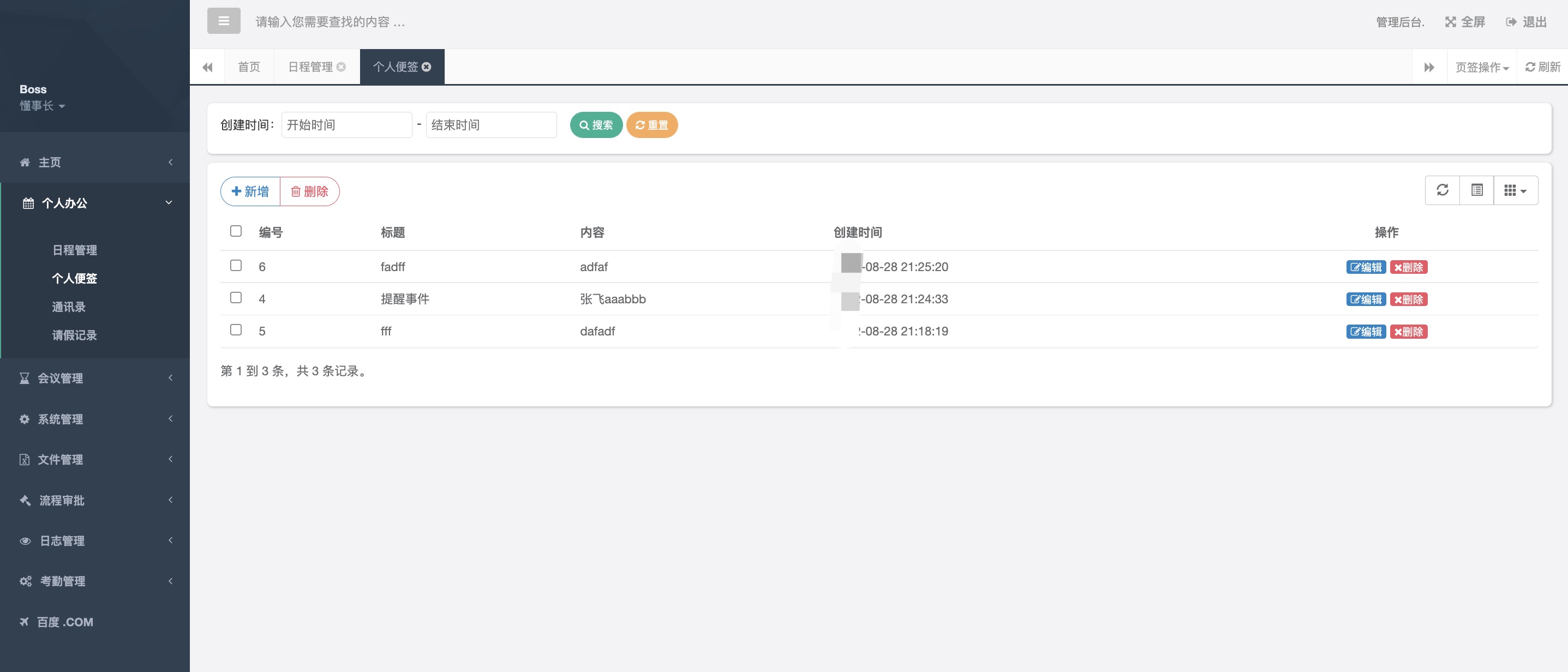Expand the 考勤管理 sidebar menu
1568x672 pixels.
pyautogui.click(x=95, y=581)
